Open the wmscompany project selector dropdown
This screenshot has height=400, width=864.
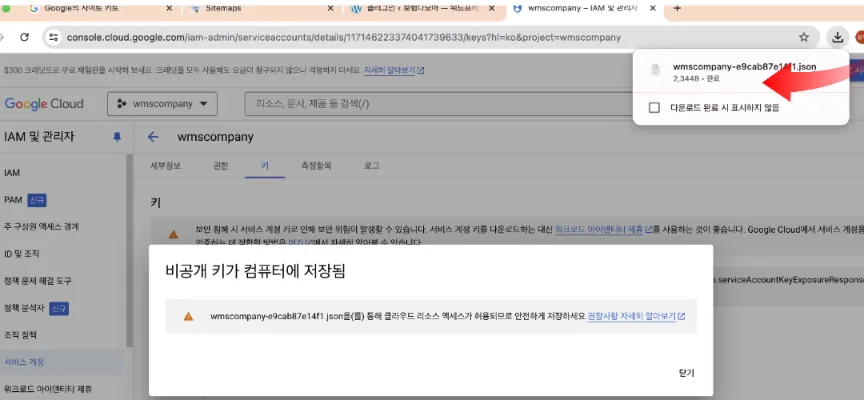click(x=163, y=104)
